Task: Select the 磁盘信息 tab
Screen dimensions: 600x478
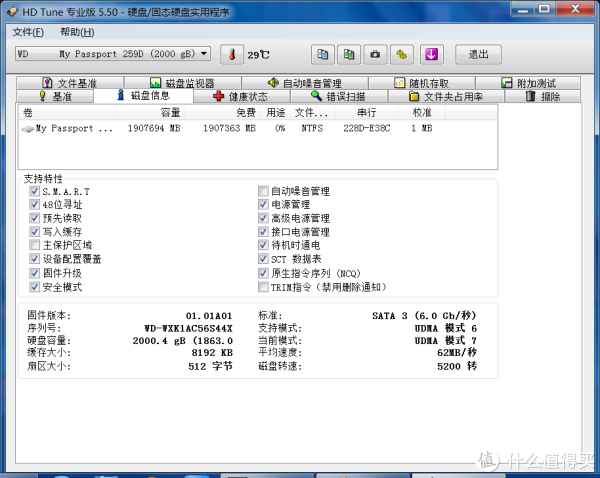Action: [x=143, y=95]
